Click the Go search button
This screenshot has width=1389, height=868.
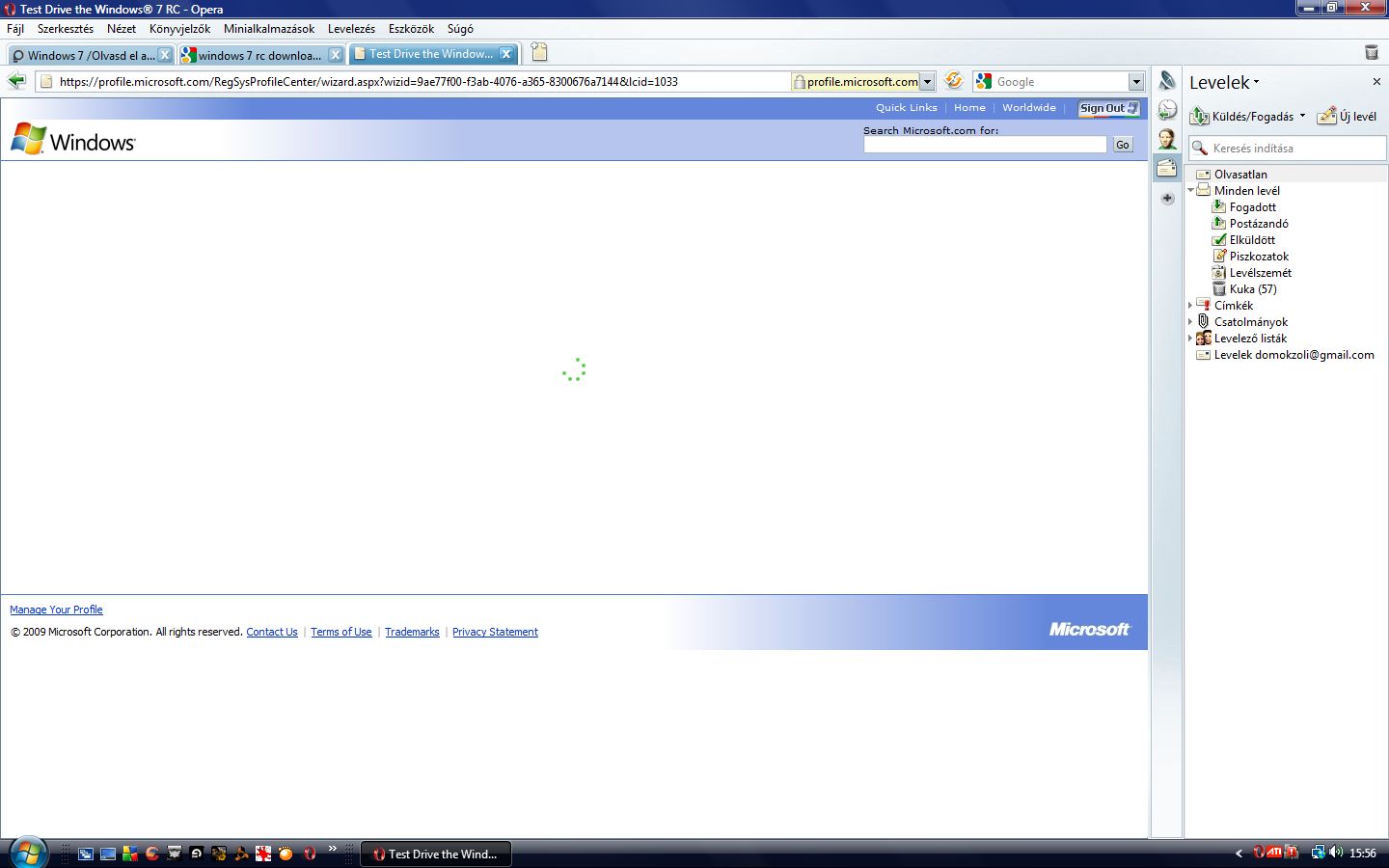point(1123,145)
